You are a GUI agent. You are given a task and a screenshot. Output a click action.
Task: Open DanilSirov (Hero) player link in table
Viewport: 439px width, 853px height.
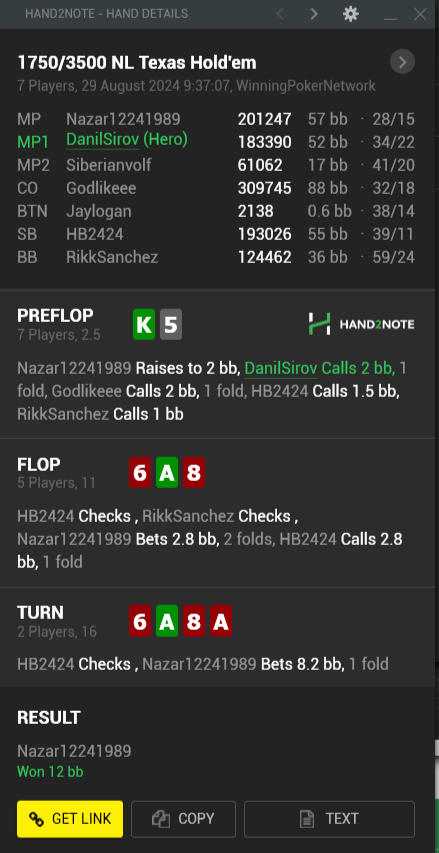pyautogui.click(x=127, y=140)
